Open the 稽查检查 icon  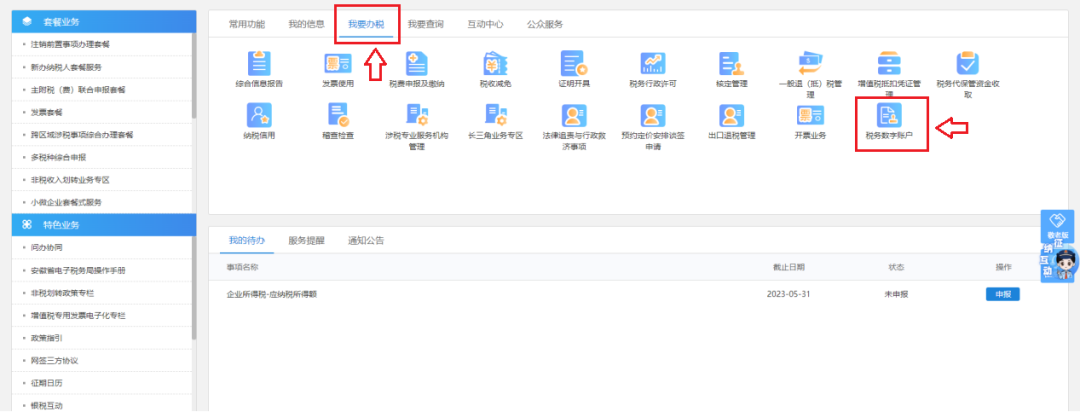(338, 115)
